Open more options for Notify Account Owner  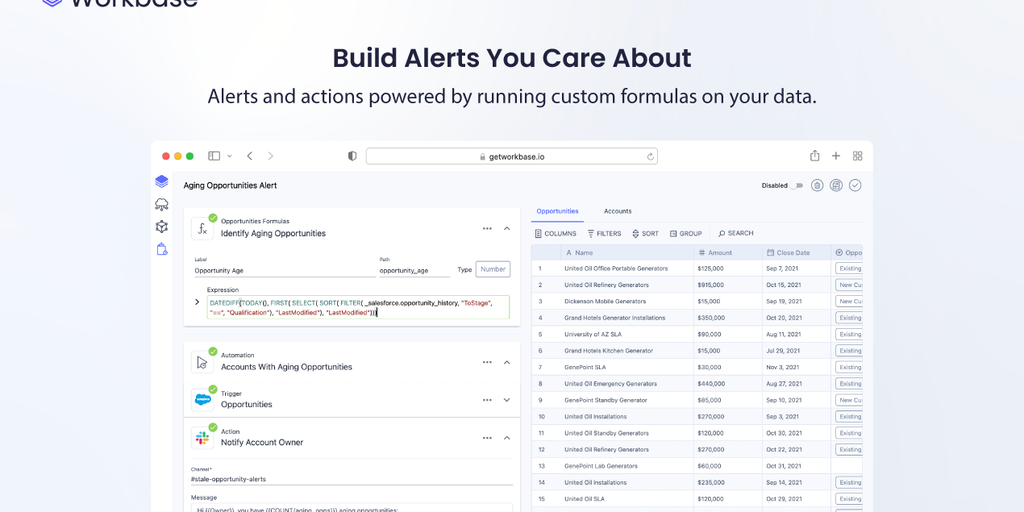click(487, 437)
